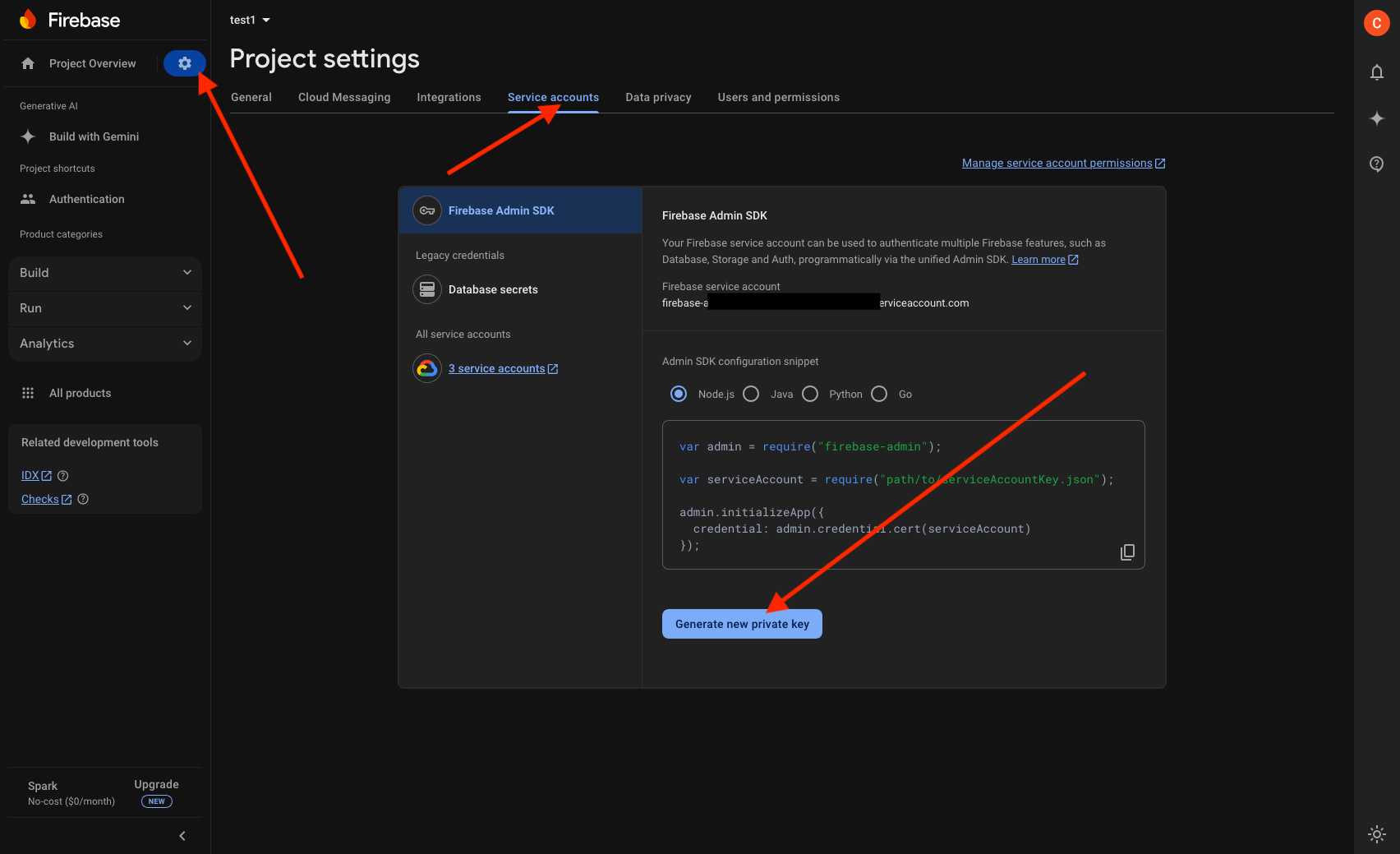
Task: Click the Google Cloud logo icon
Action: coord(427,368)
